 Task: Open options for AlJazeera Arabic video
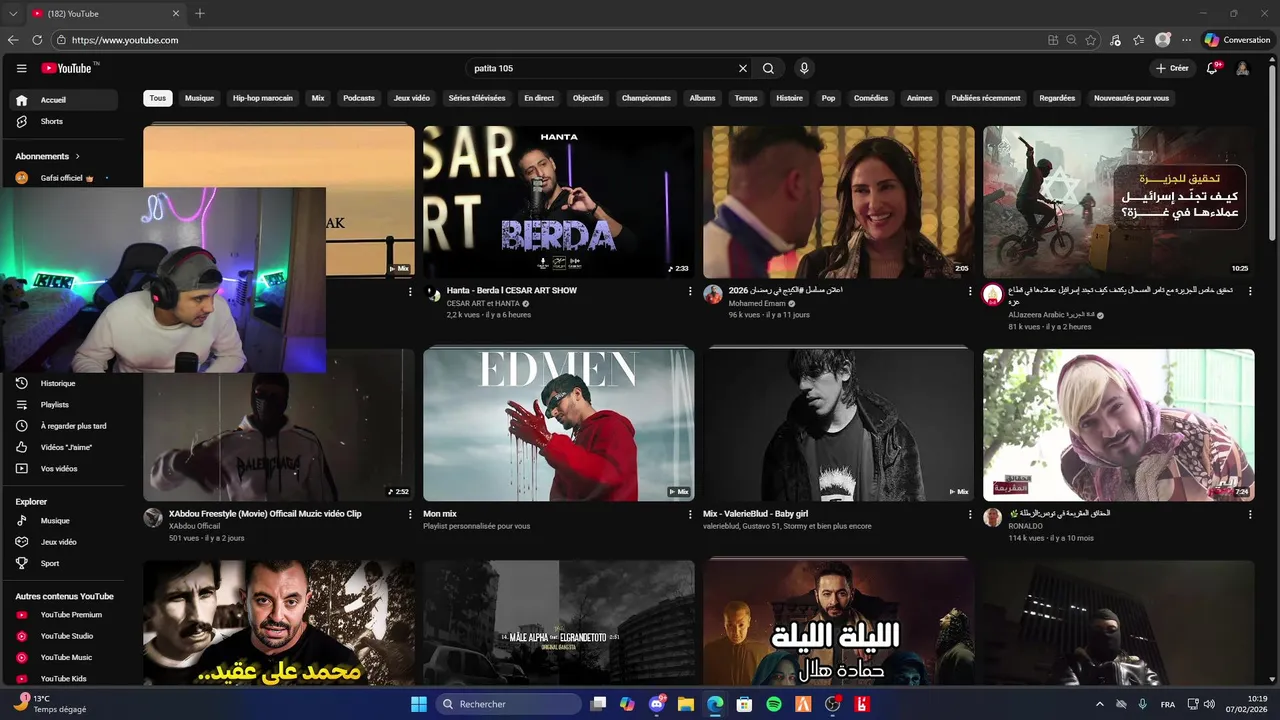coord(1249,291)
